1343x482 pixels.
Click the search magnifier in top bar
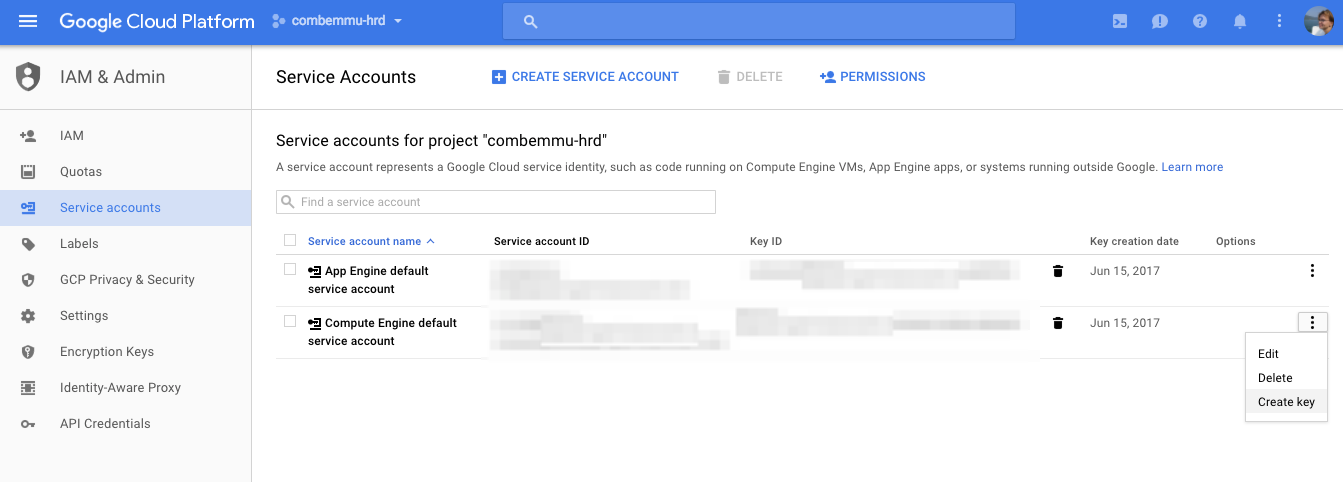click(x=531, y=21)
